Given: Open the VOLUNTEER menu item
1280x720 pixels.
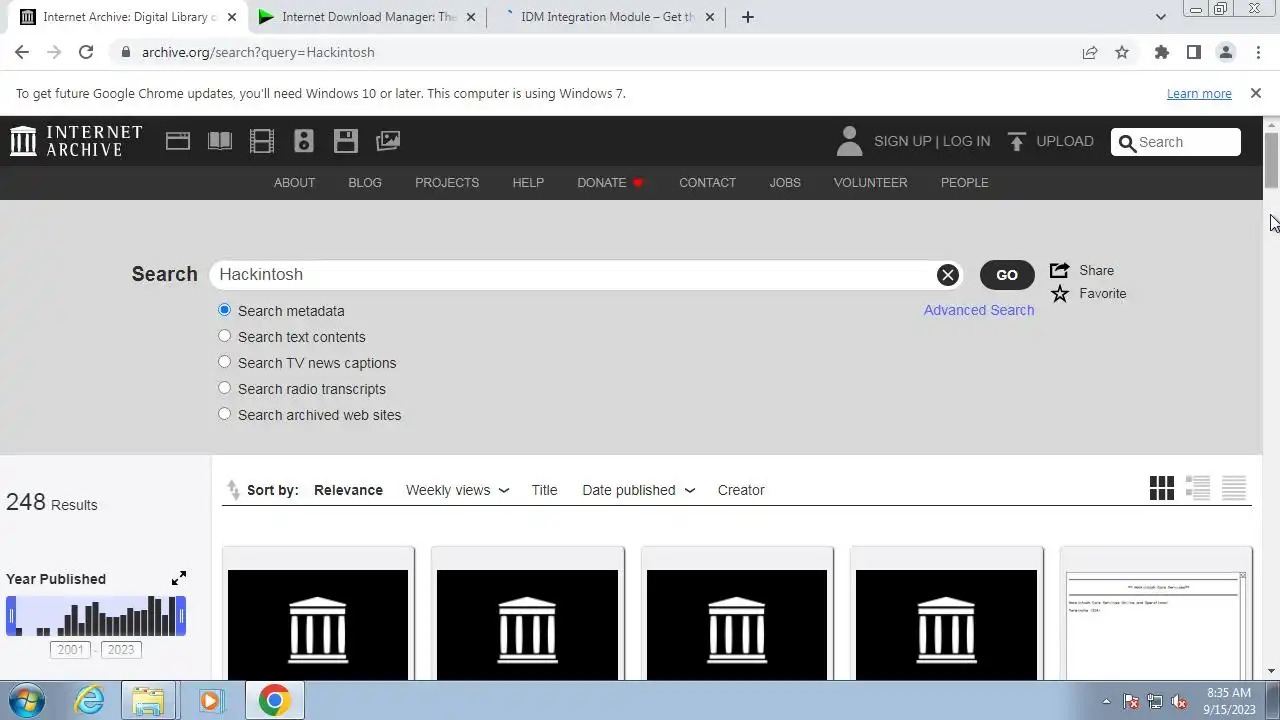Looking at the screenshot, I should point(870,182).
